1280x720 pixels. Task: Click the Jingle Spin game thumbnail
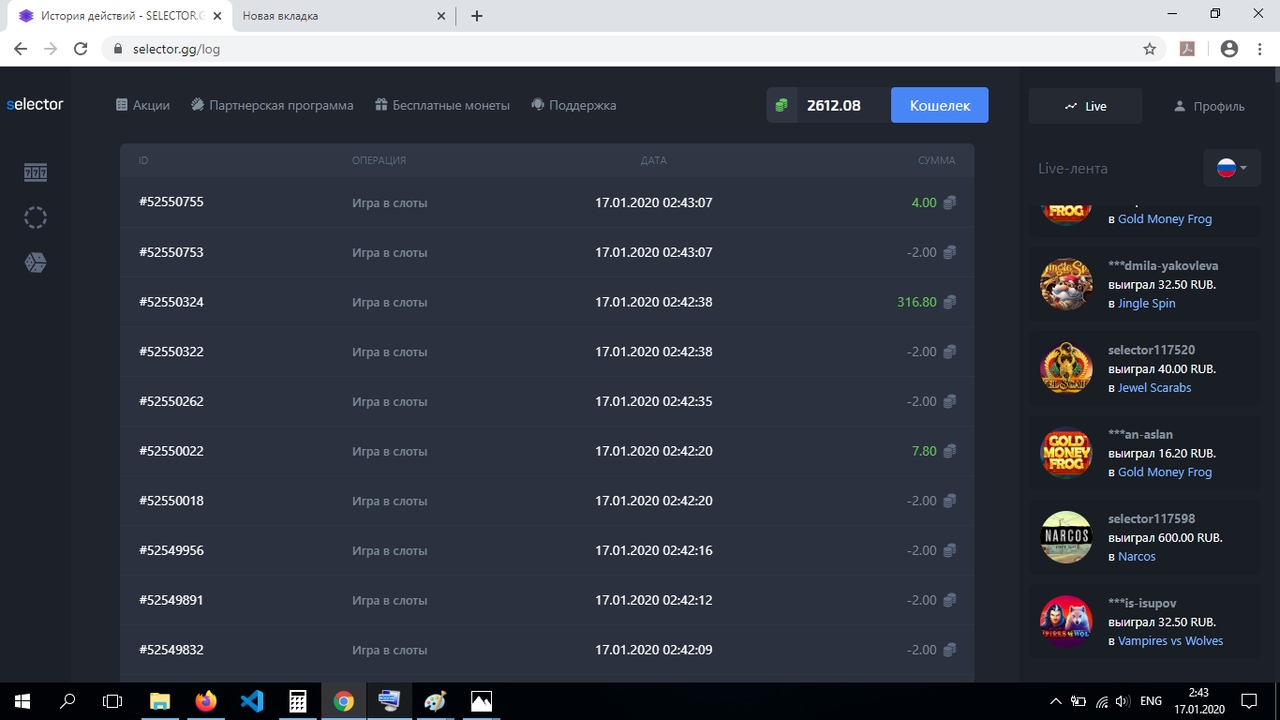click(x=1066, y=284)
